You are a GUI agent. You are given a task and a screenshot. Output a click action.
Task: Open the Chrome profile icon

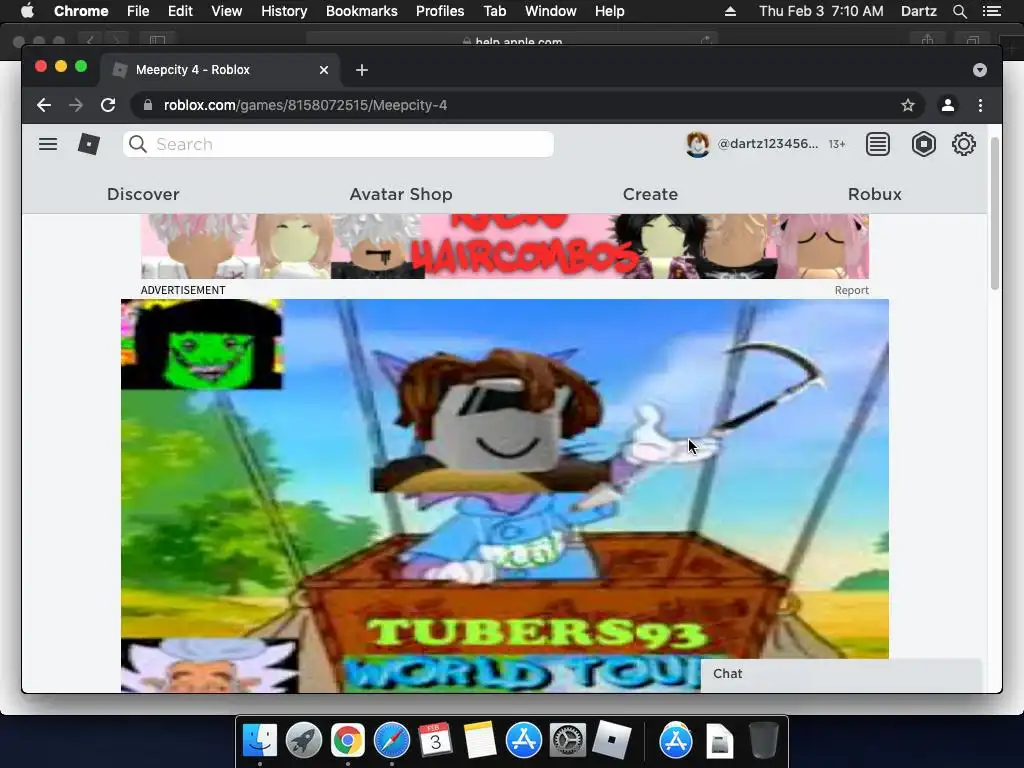948,105
